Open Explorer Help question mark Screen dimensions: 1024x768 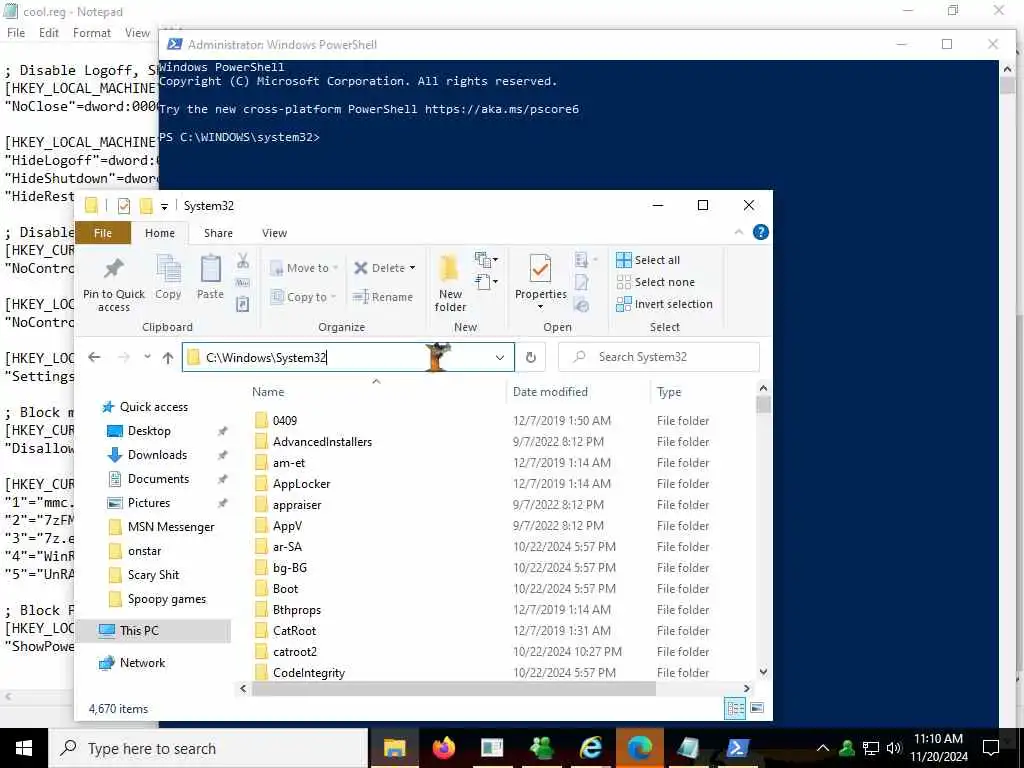point(760,232)
